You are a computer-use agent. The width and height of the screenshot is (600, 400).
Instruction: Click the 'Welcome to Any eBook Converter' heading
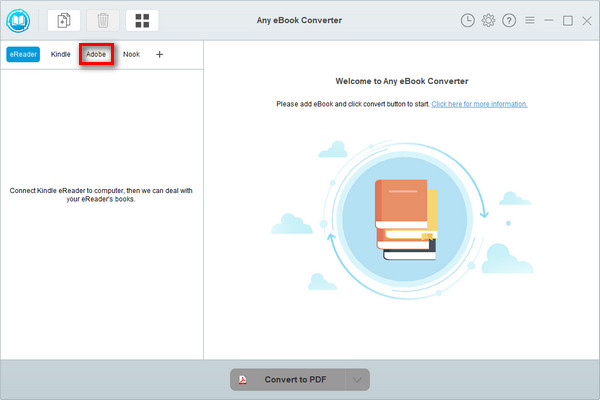pos(402,81)
